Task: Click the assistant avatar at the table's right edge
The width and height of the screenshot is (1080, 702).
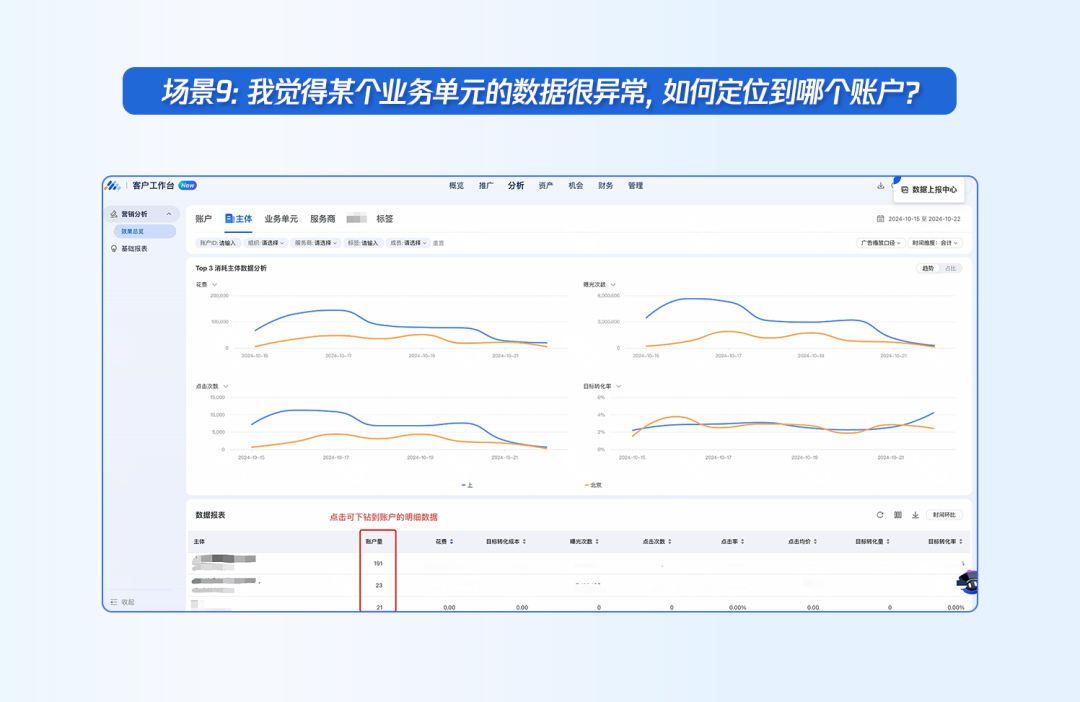Action: (968, 583)
